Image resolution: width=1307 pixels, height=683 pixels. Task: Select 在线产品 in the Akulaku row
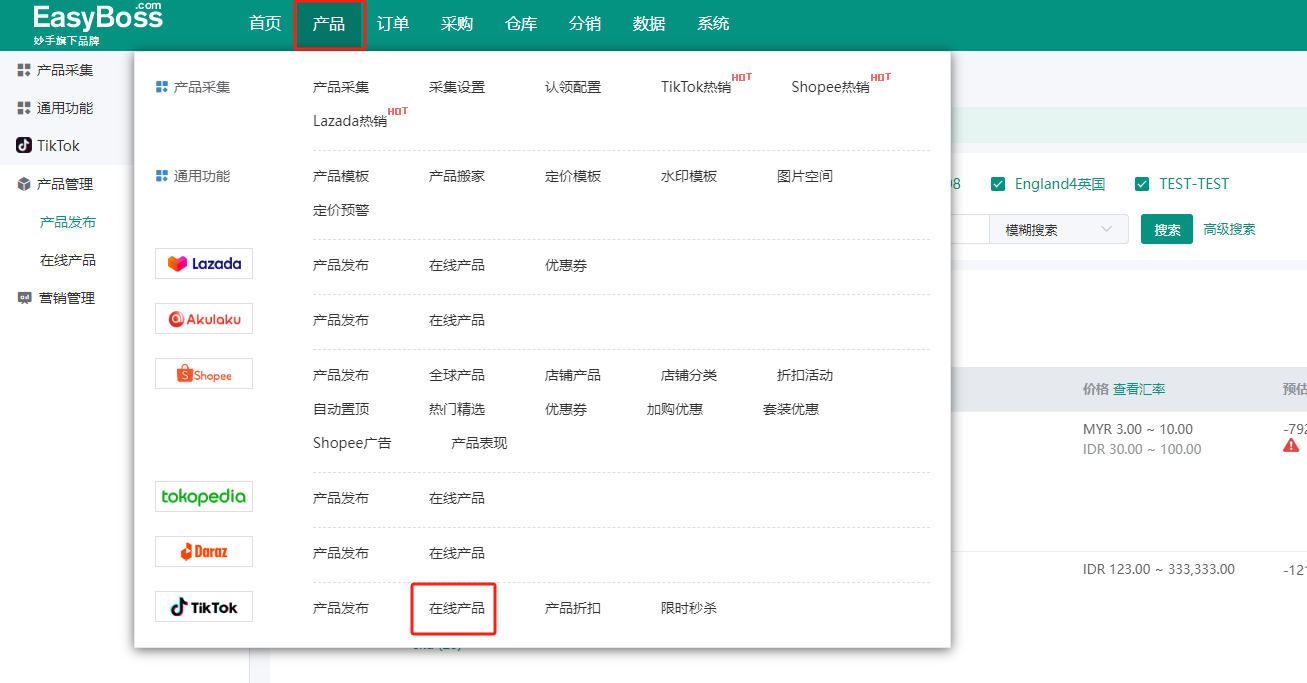457,320
